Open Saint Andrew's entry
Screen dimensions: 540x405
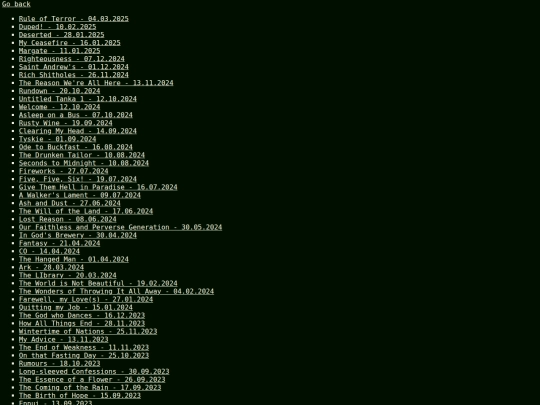tap(74, 67)
